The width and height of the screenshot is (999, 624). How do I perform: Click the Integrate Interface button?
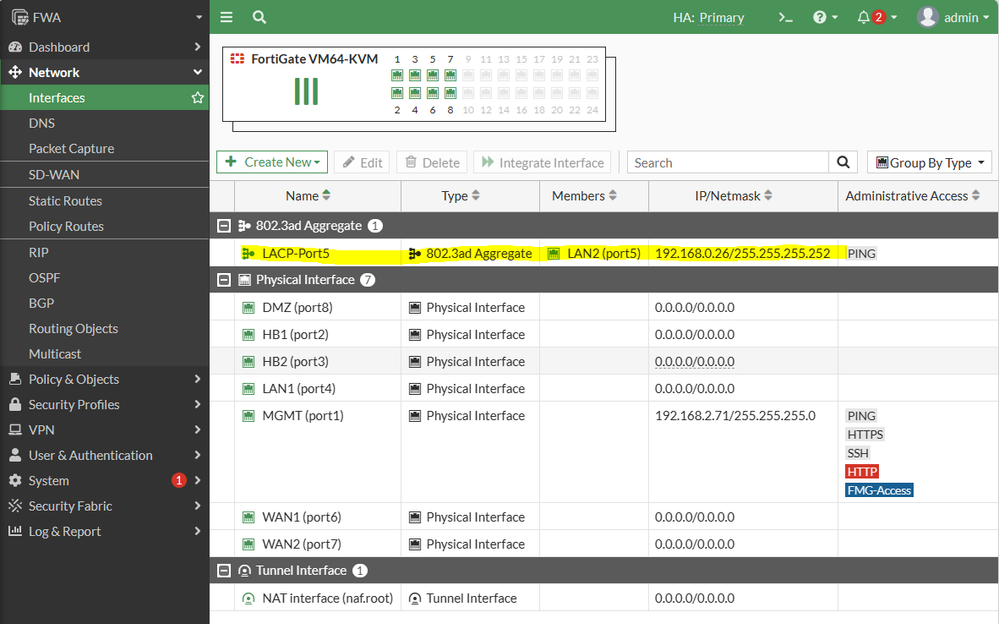pos(542,162)
